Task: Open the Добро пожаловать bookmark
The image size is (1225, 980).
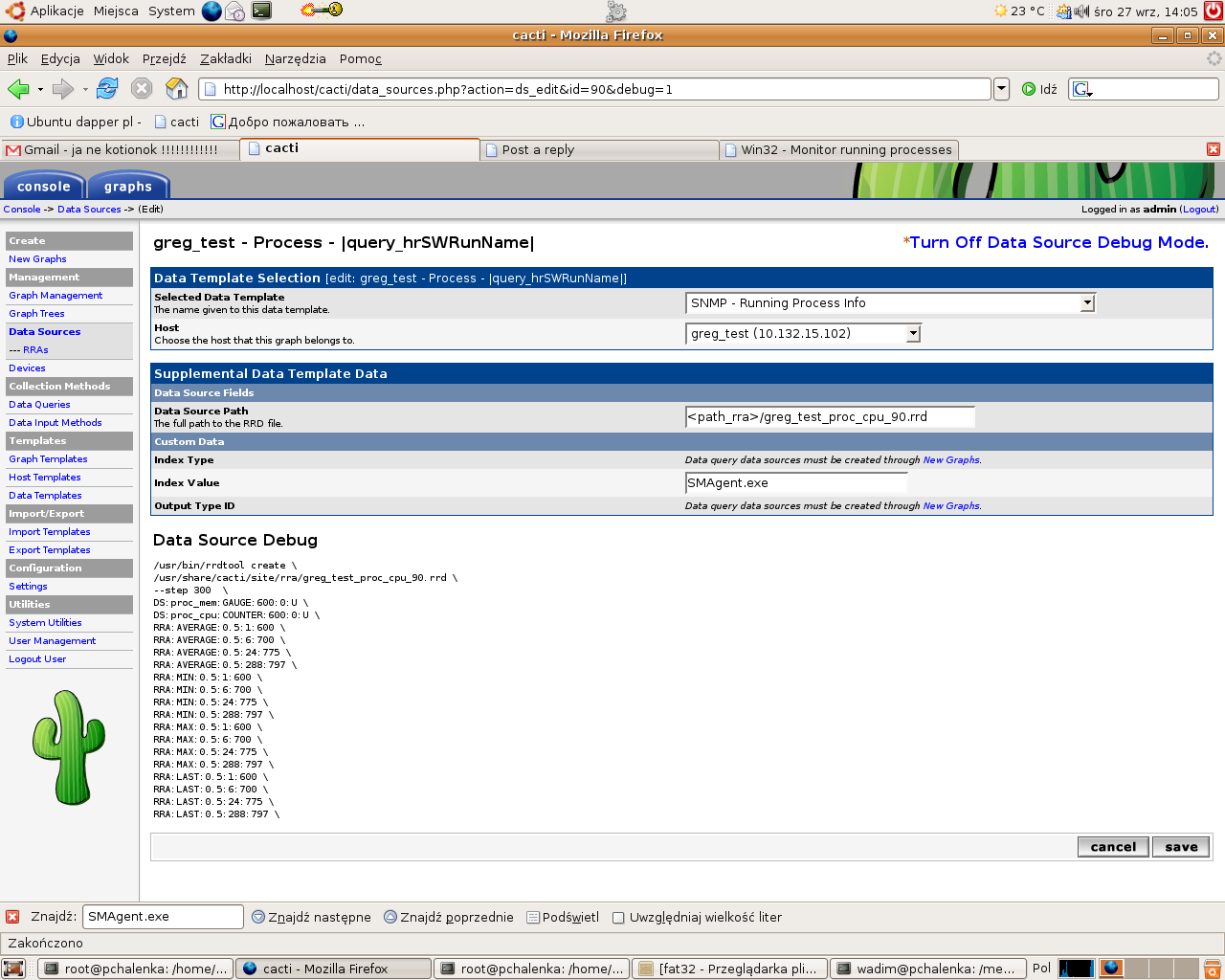Action: [x=288, y=122]
